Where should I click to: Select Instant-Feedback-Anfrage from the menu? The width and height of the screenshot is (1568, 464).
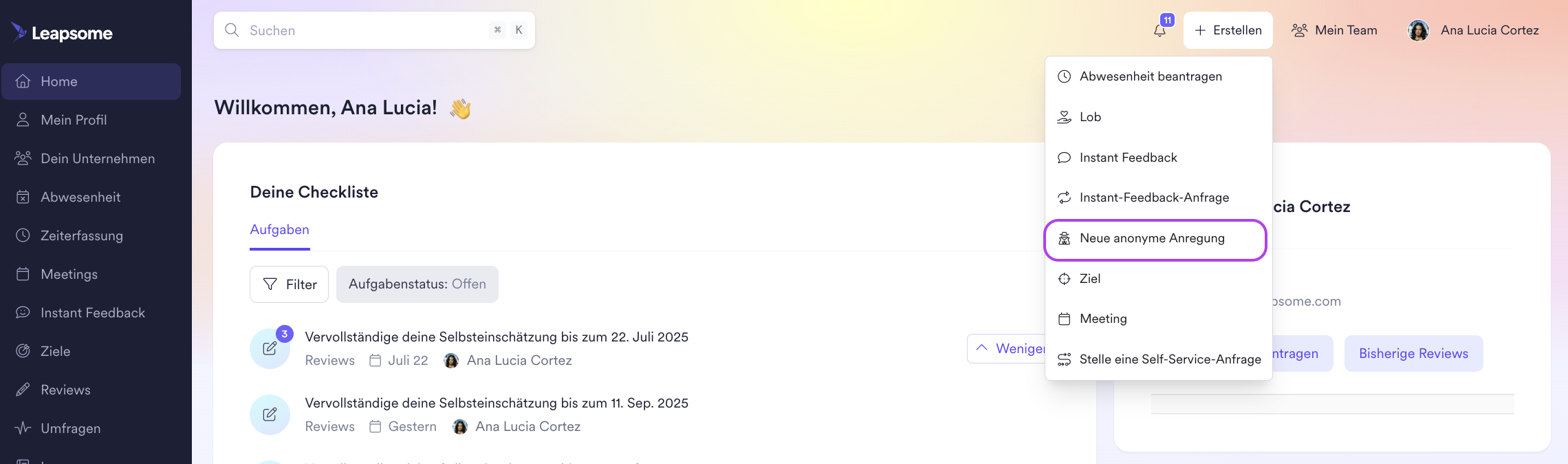pyautogui.click(x=1154, y=198)
